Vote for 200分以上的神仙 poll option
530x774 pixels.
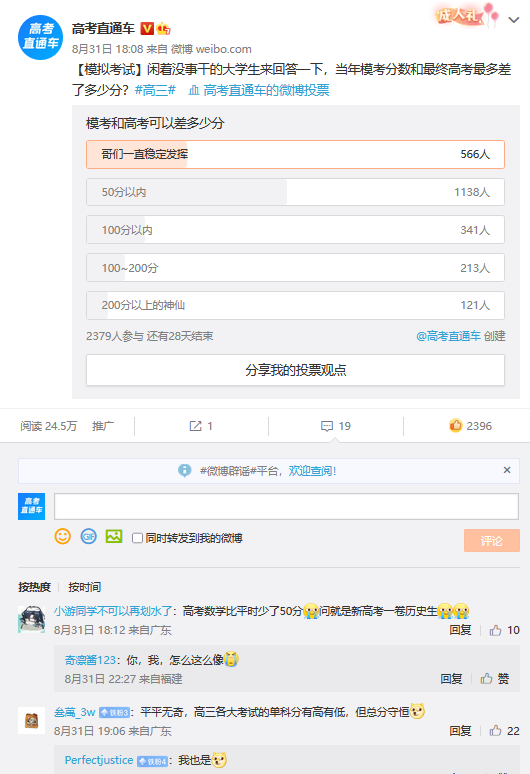point(295,305)
